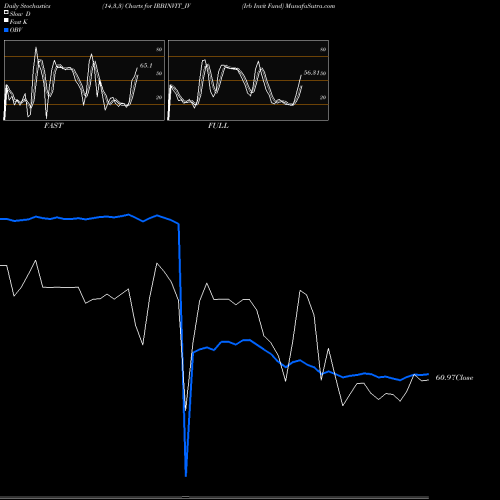This screenshot has width=500, height=500.
Task: Click the 'Fast K' legend label
Action: pyautogui.click(x=19, y=22)
